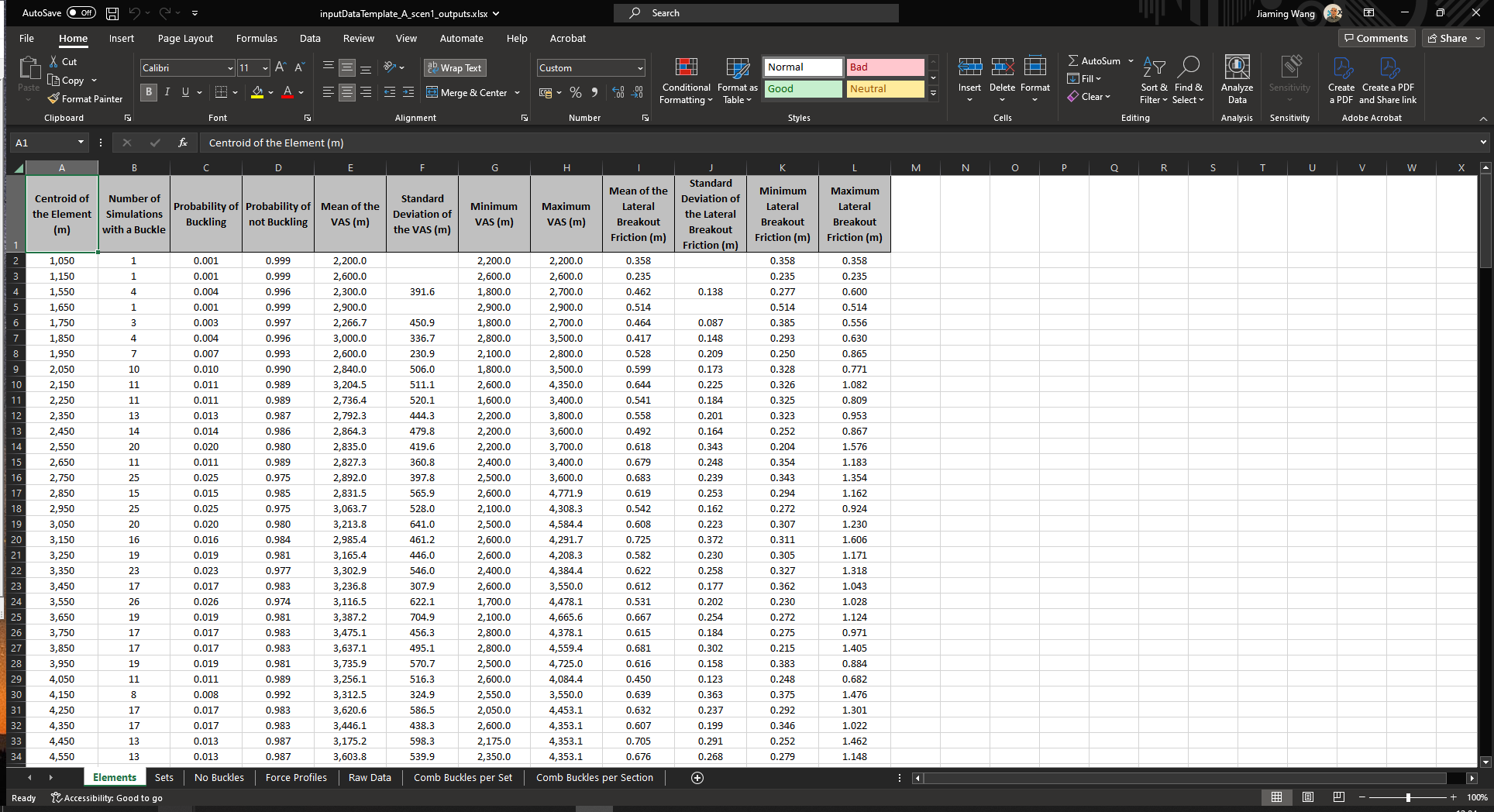Click the Insert Function fx icon
This screenshot has height=812, width=1494.
coord(183,143)
